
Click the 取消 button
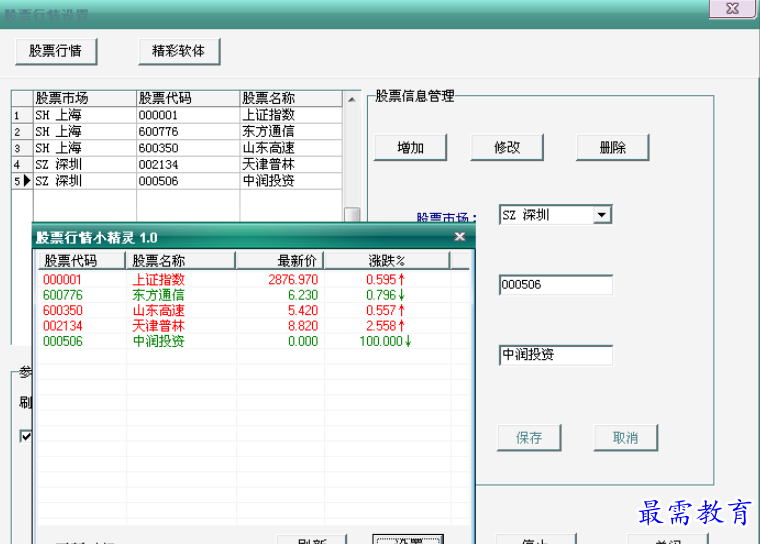pyautogui.click(x=625, y=438)
